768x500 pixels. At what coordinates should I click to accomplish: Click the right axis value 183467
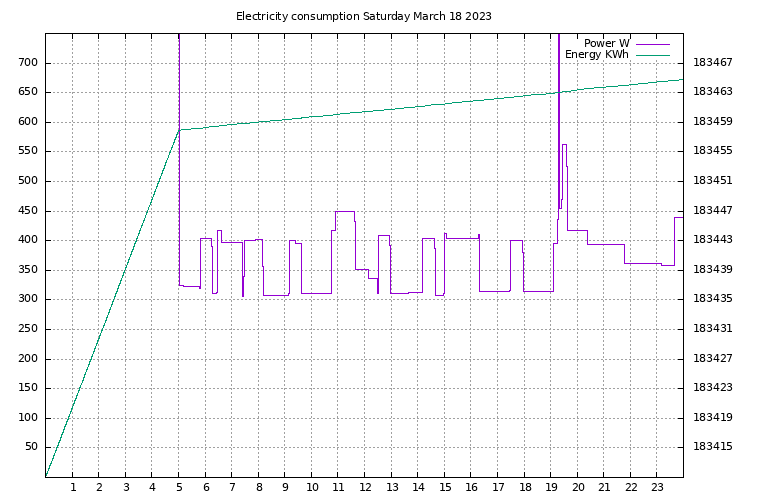click(x=713, y=62)
